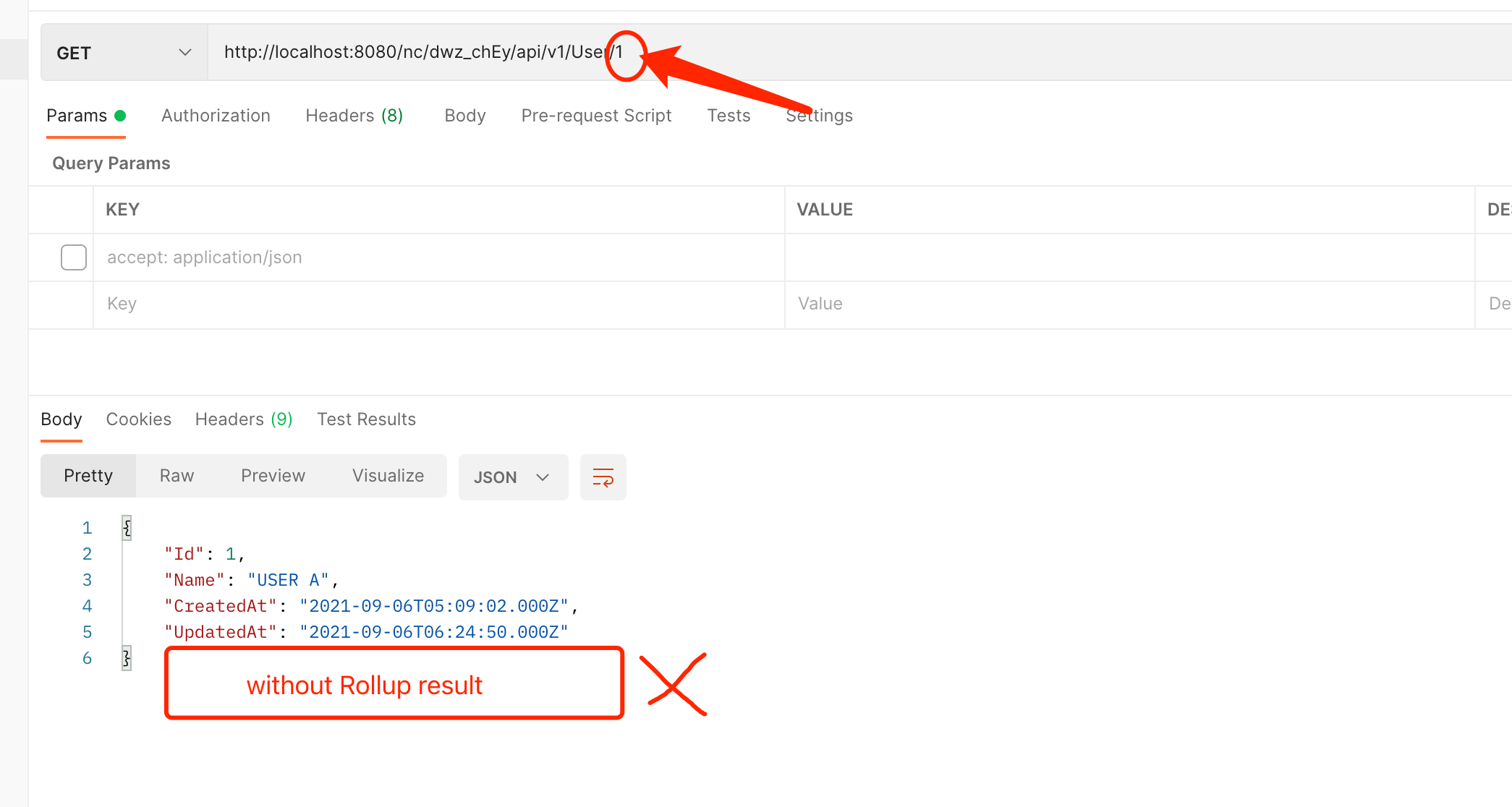1512x807 pixels.
Task: Select the Raw response view
Action: tap(176, 475)
